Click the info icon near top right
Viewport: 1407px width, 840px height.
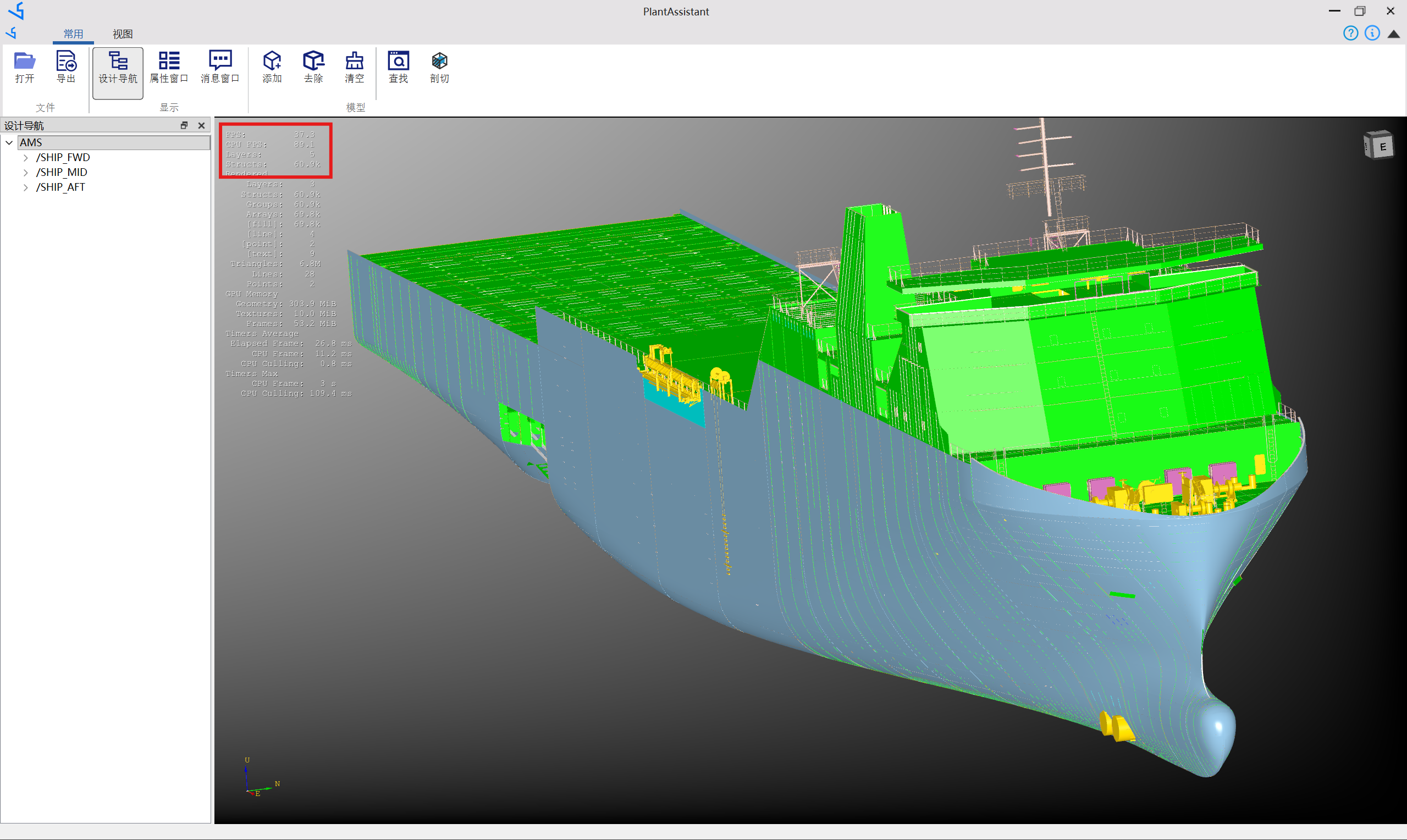click(1372, 34)
